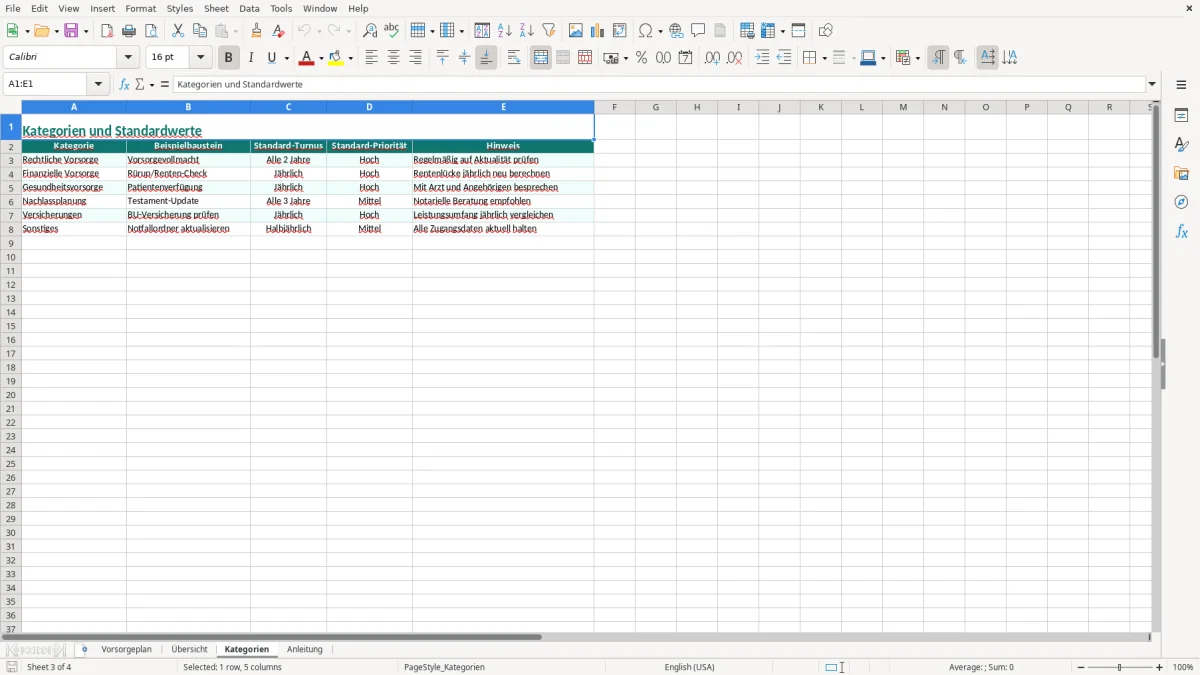Screen dimensions: 1200x675
Task: Sort ascending with the A-Z icon
Action: coord(505,31)
